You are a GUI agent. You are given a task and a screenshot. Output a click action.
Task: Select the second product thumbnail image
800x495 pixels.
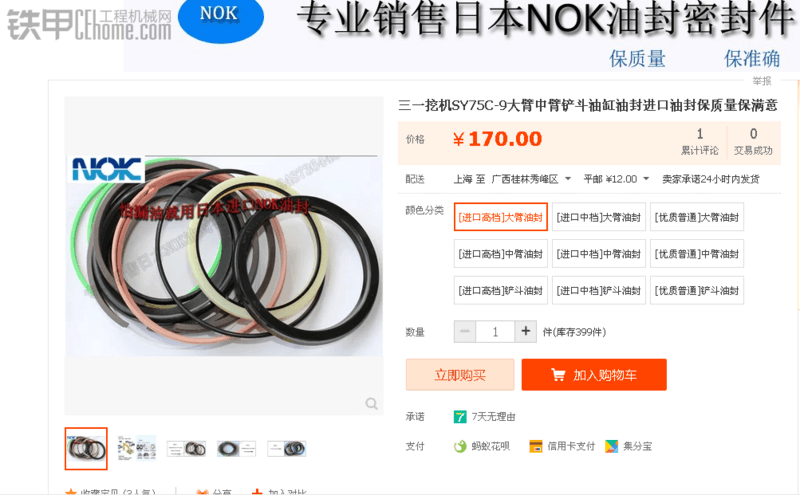136,448
